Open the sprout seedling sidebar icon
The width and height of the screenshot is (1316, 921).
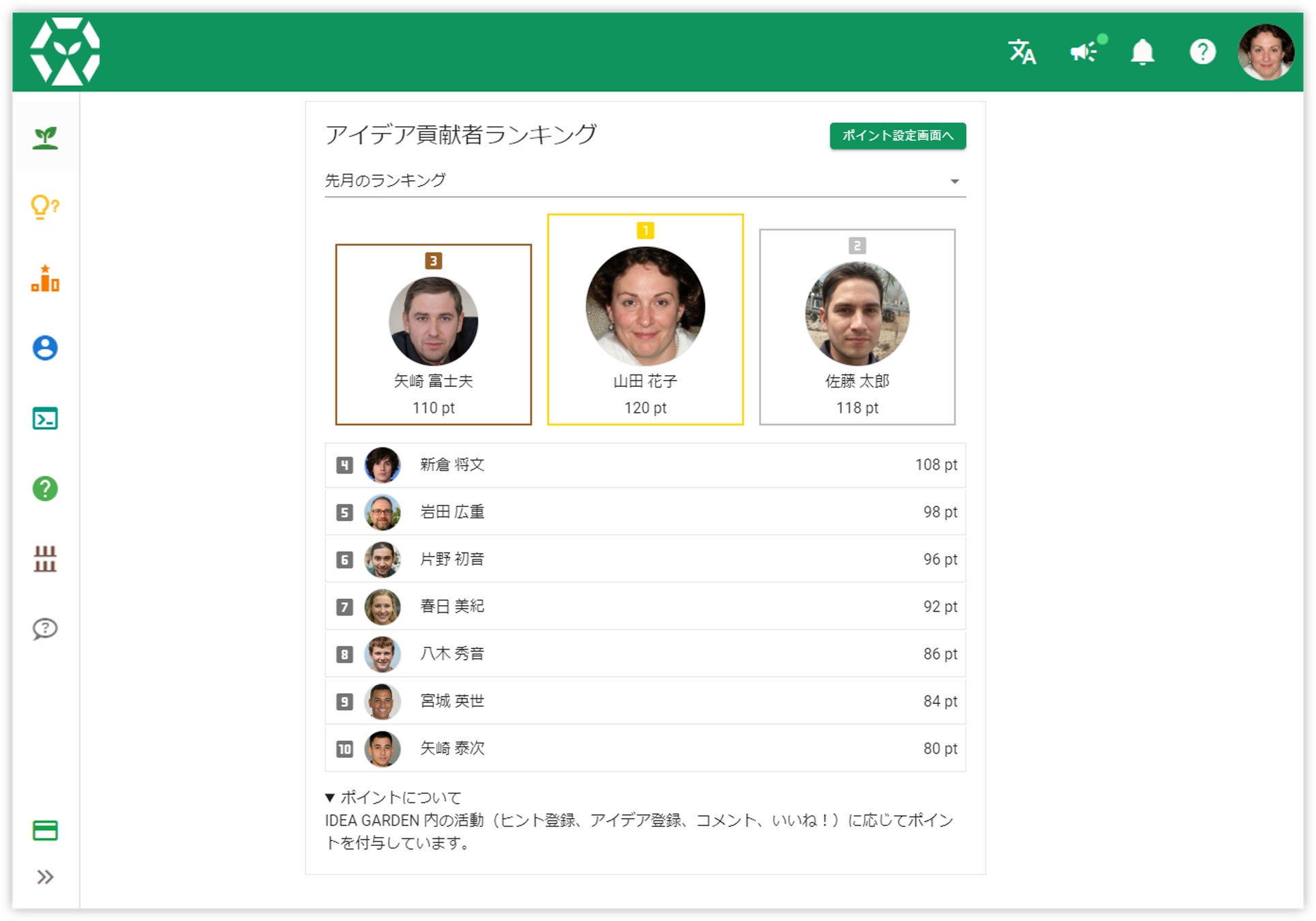pos(46,137)
